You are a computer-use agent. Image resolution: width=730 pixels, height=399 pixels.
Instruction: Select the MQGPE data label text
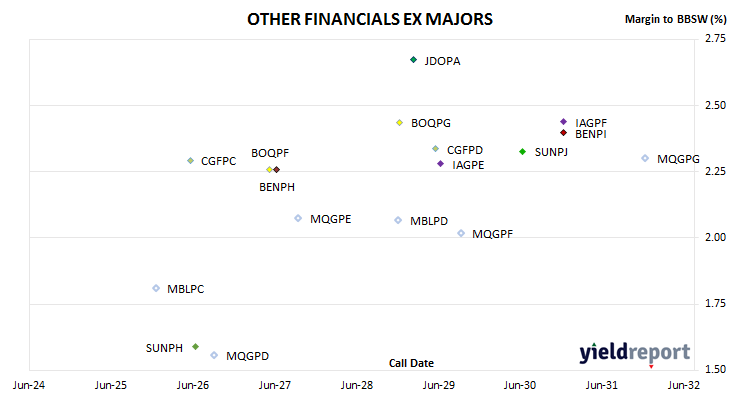[331, 219]
